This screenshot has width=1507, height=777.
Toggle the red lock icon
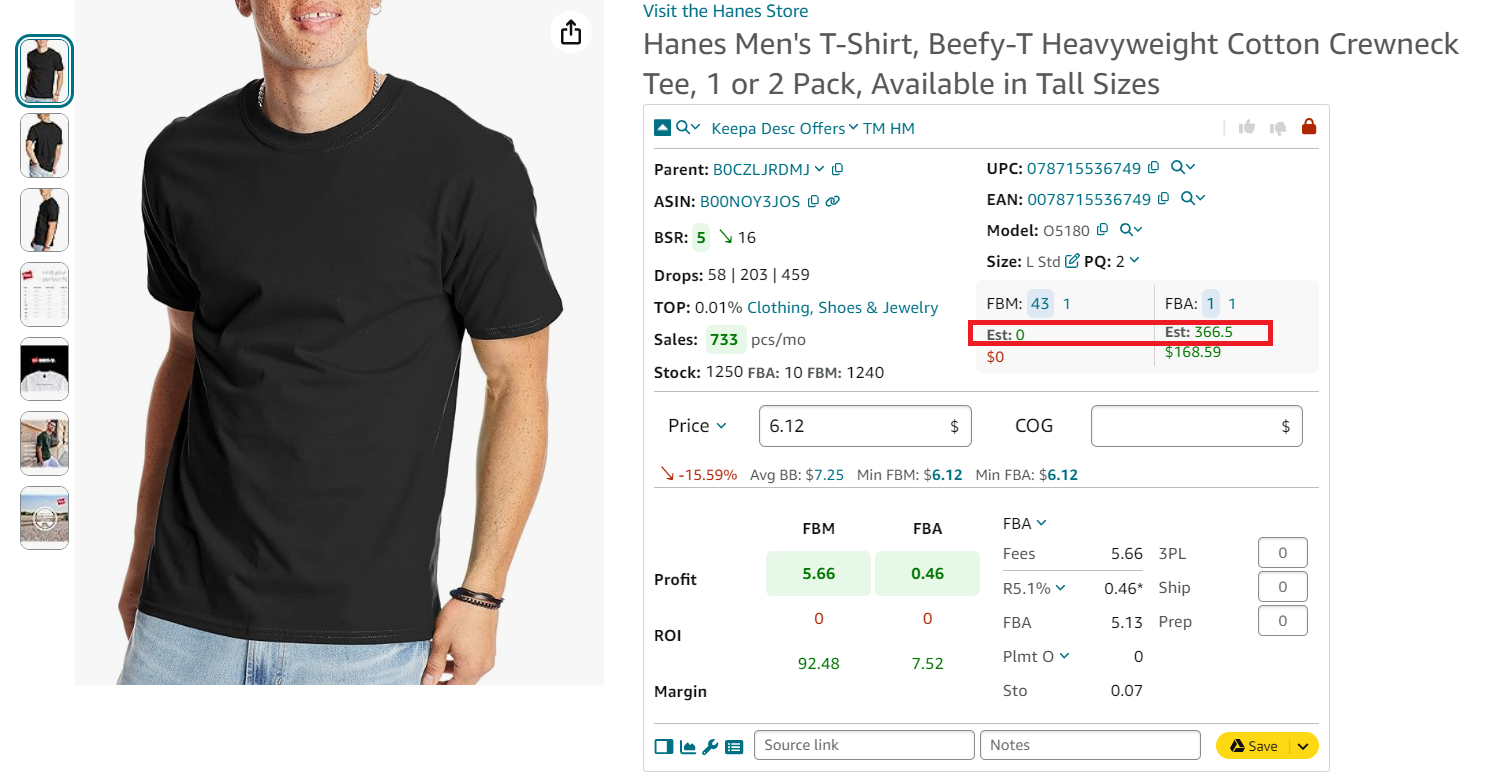click(x=1309, y=127)
